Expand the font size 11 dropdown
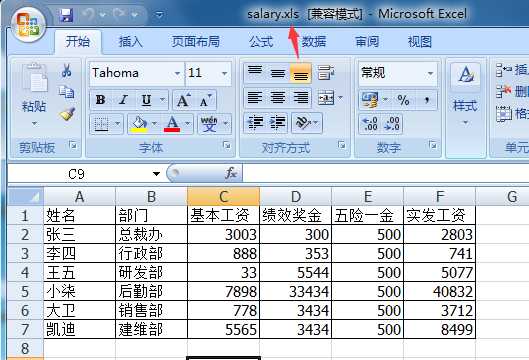The height and width of the screenshot is (360, 529). coord(224,73)
